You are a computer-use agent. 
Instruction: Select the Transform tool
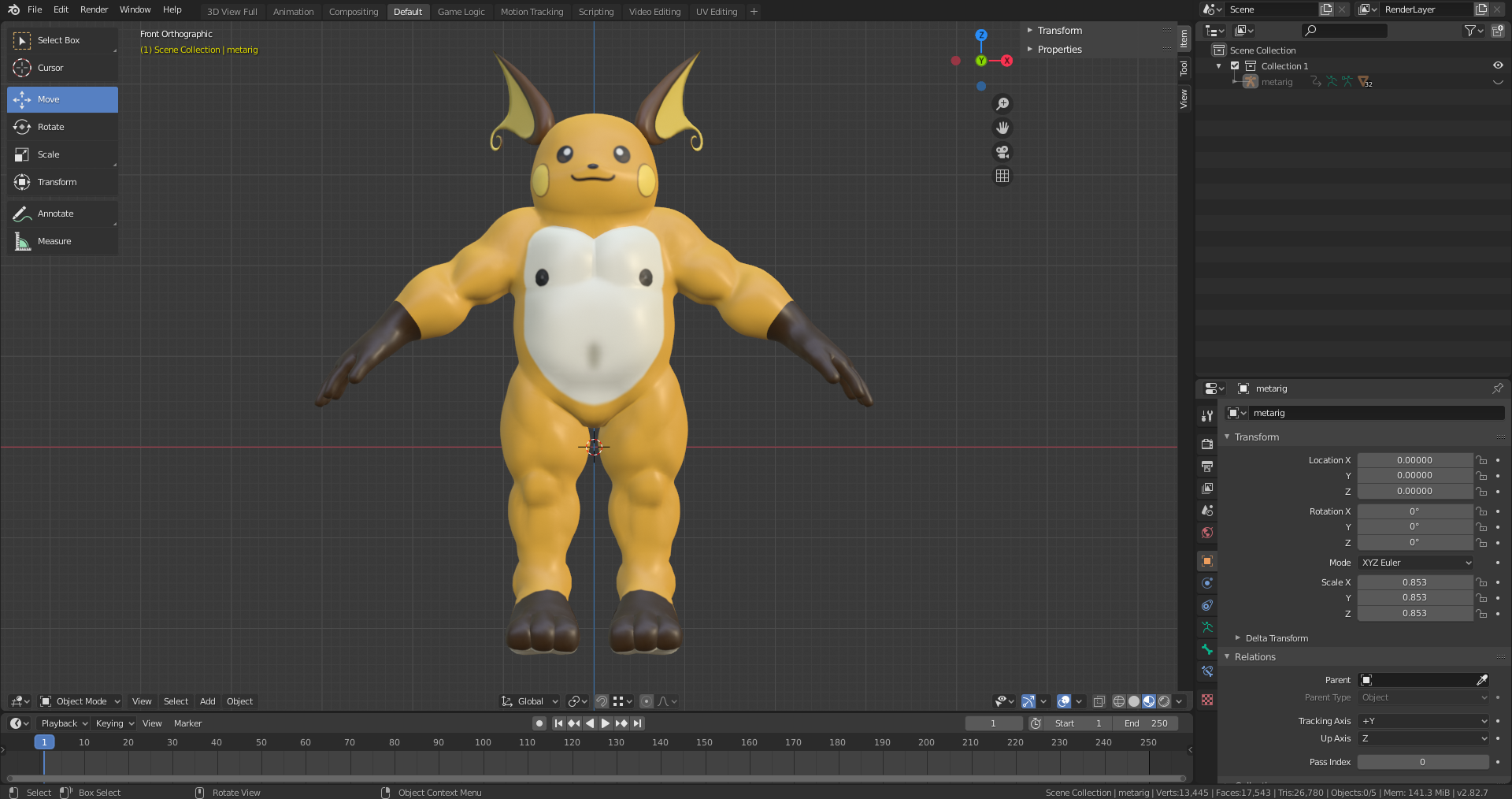pyautogui.click(x=62, y=182)
